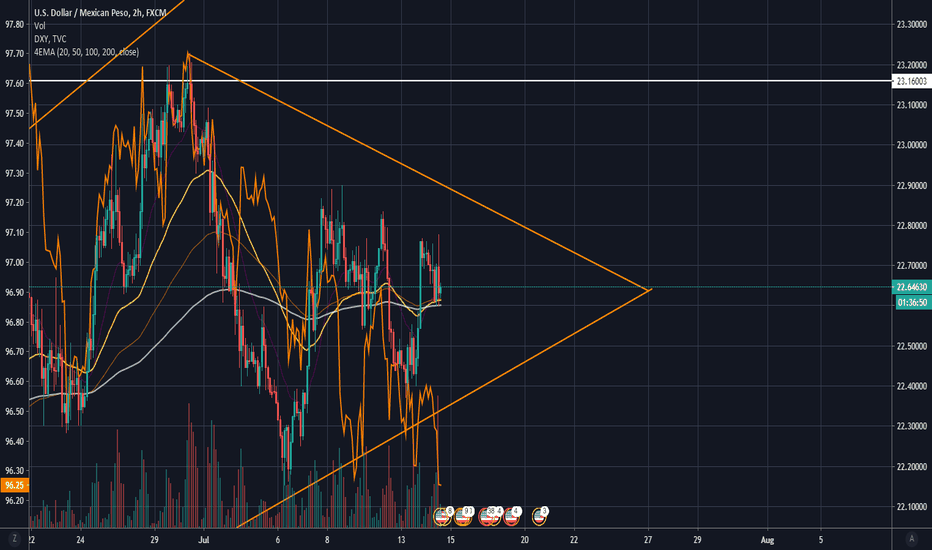Select the Vol indicator label
This screenshot has height=550, width=932.
click(39, 26)
